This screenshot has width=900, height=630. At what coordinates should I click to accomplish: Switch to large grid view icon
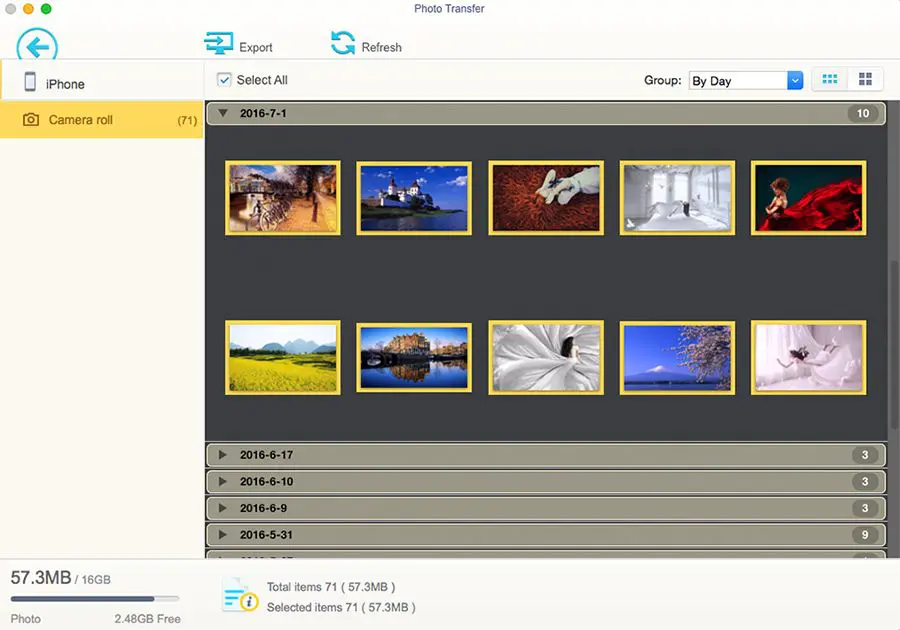[x=865, y=80]
